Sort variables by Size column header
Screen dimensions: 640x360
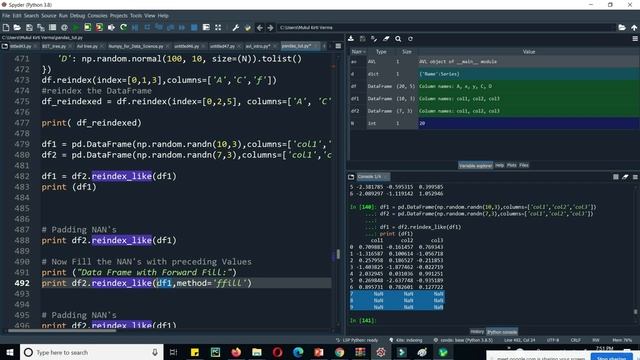coord(407,52)
